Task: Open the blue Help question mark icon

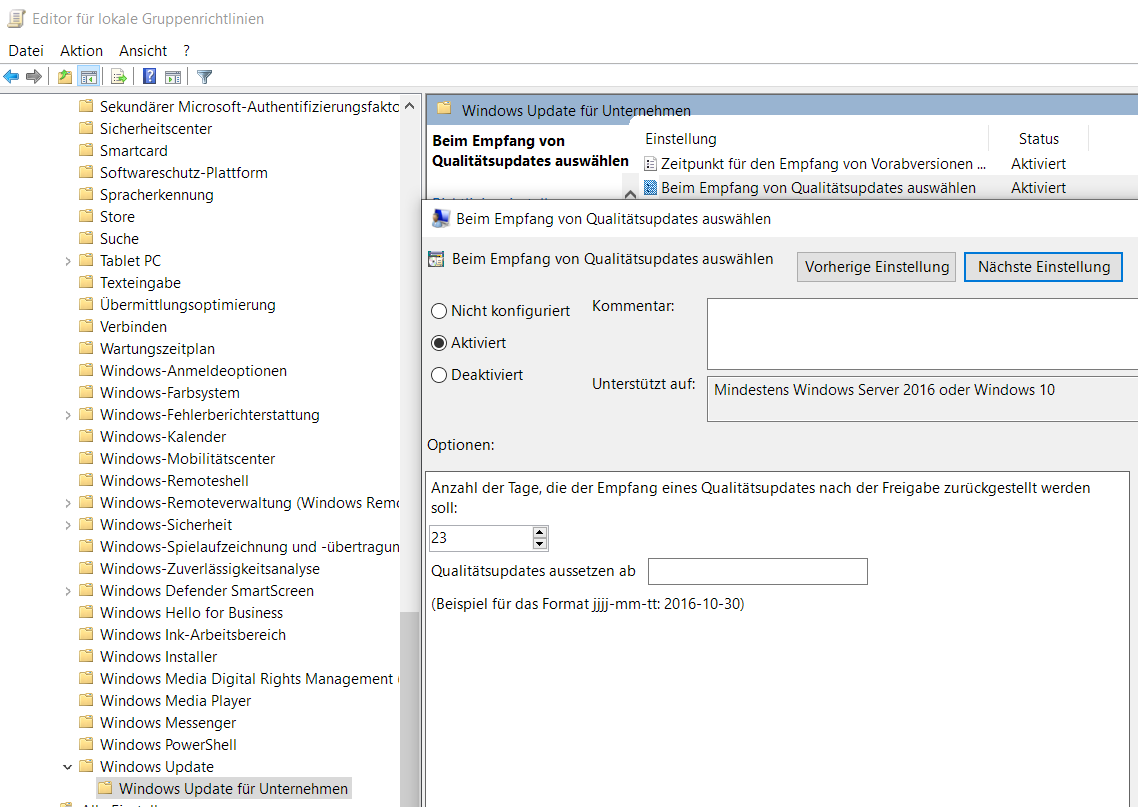Action: tap(150, 76)
